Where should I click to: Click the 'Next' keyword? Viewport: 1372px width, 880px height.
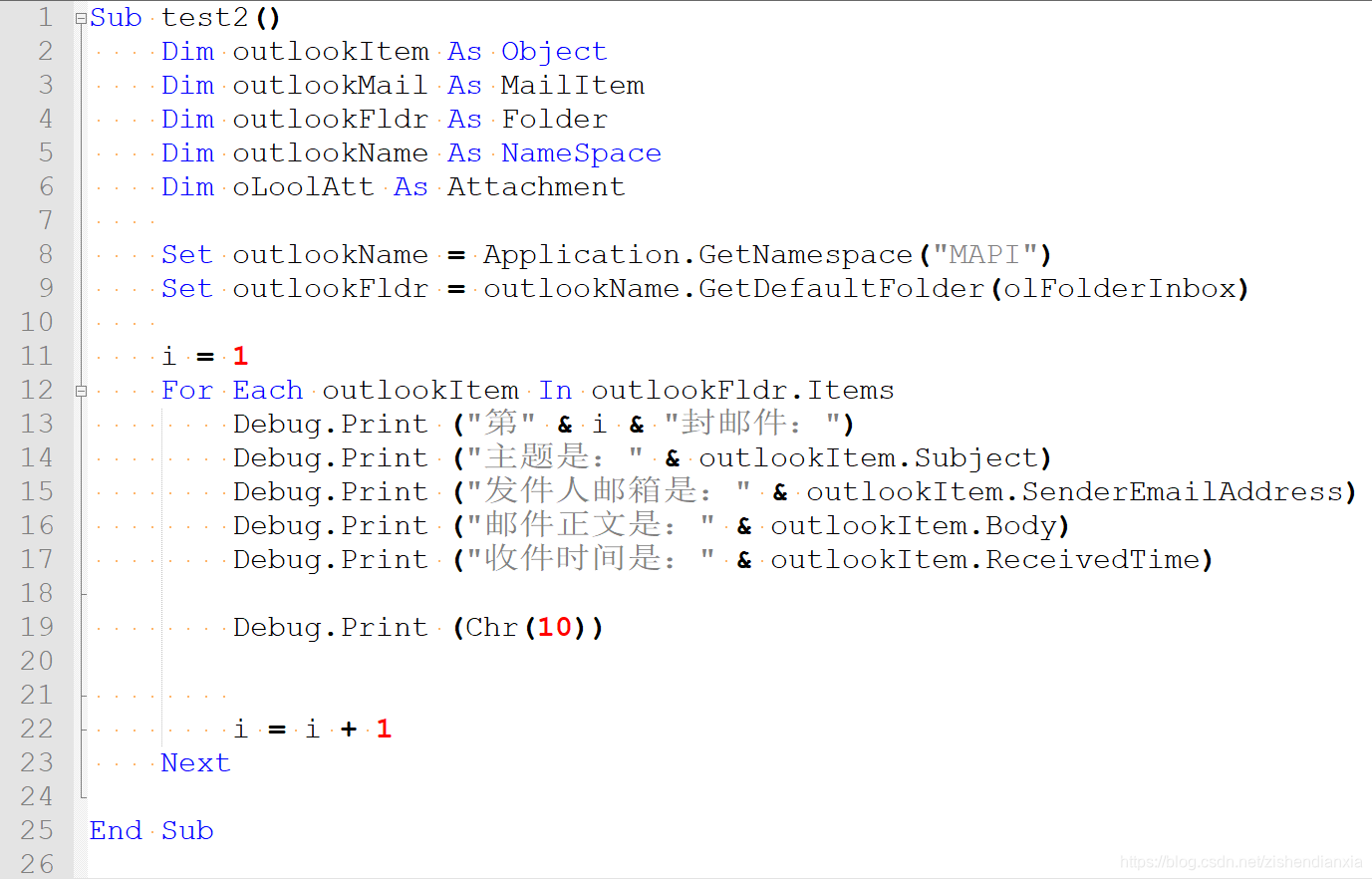(x=195, y=763)
